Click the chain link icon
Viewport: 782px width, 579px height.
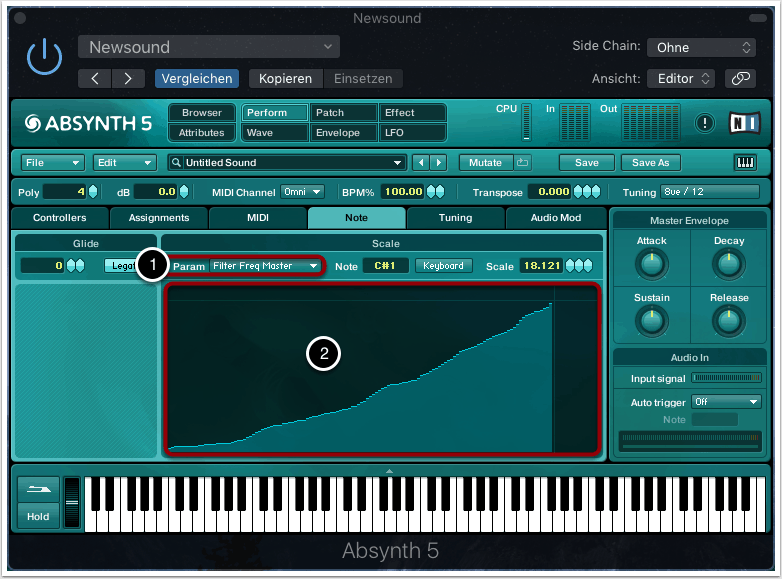pyautogui.click(x=740, y=78)
